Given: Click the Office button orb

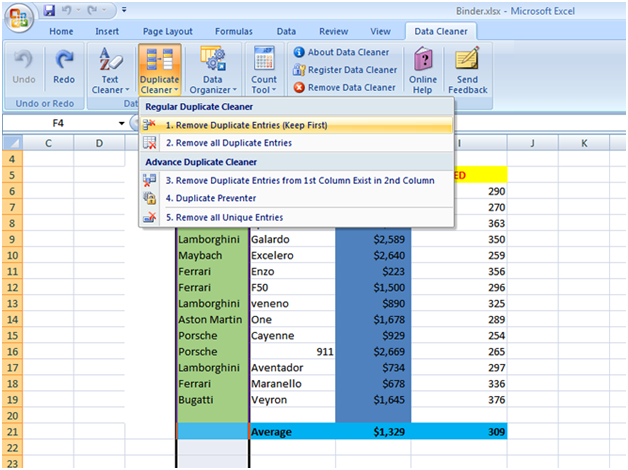Looking at the screenshot, I should click(x=19, y=17).
